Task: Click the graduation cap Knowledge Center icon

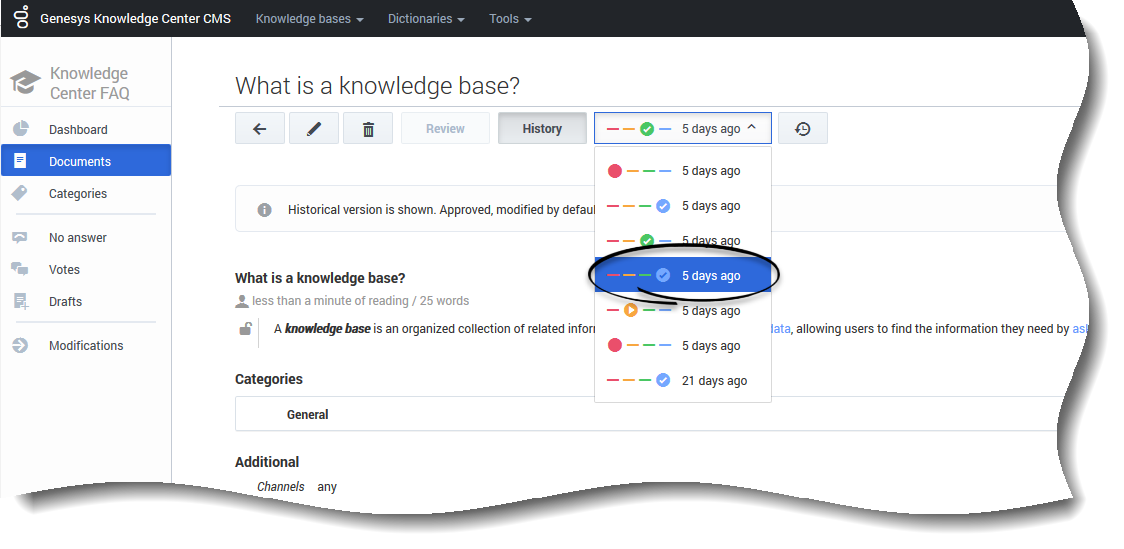Action: pyautogui.click(x=25, y=82)
